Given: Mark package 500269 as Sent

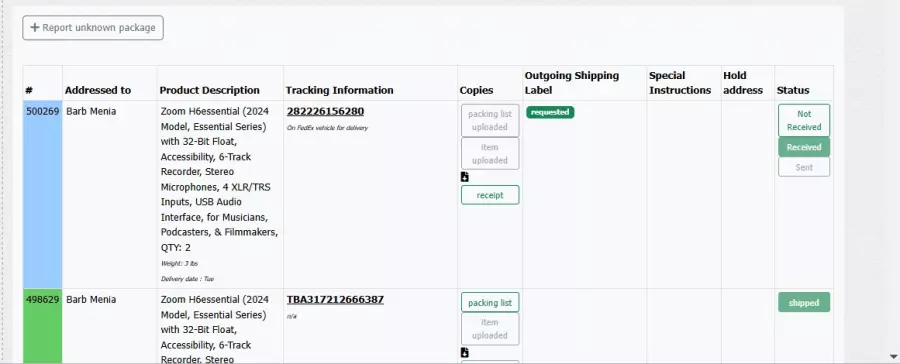Looking at the screenshot, I should tap(804, 167).
